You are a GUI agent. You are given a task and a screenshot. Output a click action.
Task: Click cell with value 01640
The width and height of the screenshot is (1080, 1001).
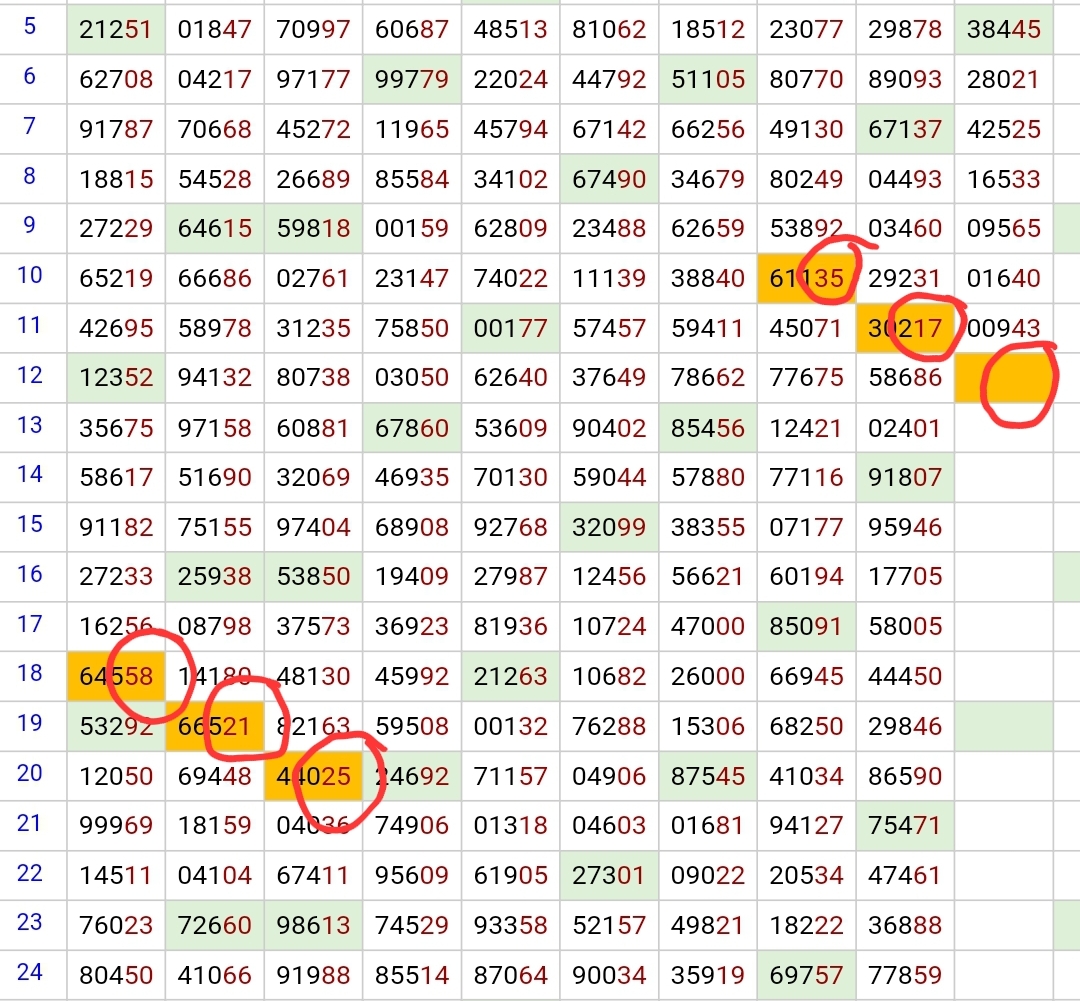click(x=1004, y=278)
